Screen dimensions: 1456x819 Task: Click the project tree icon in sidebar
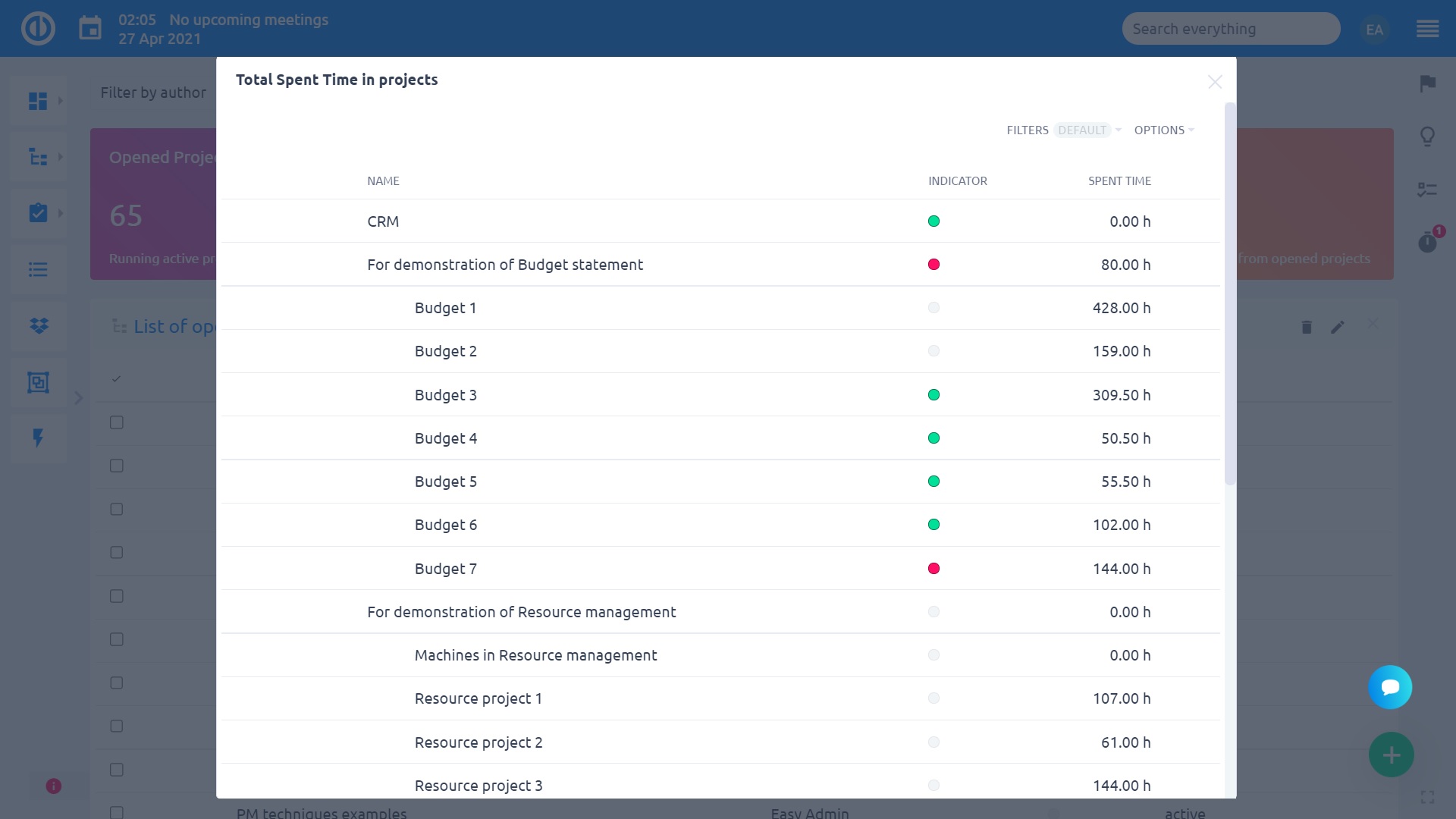point(38,157)
